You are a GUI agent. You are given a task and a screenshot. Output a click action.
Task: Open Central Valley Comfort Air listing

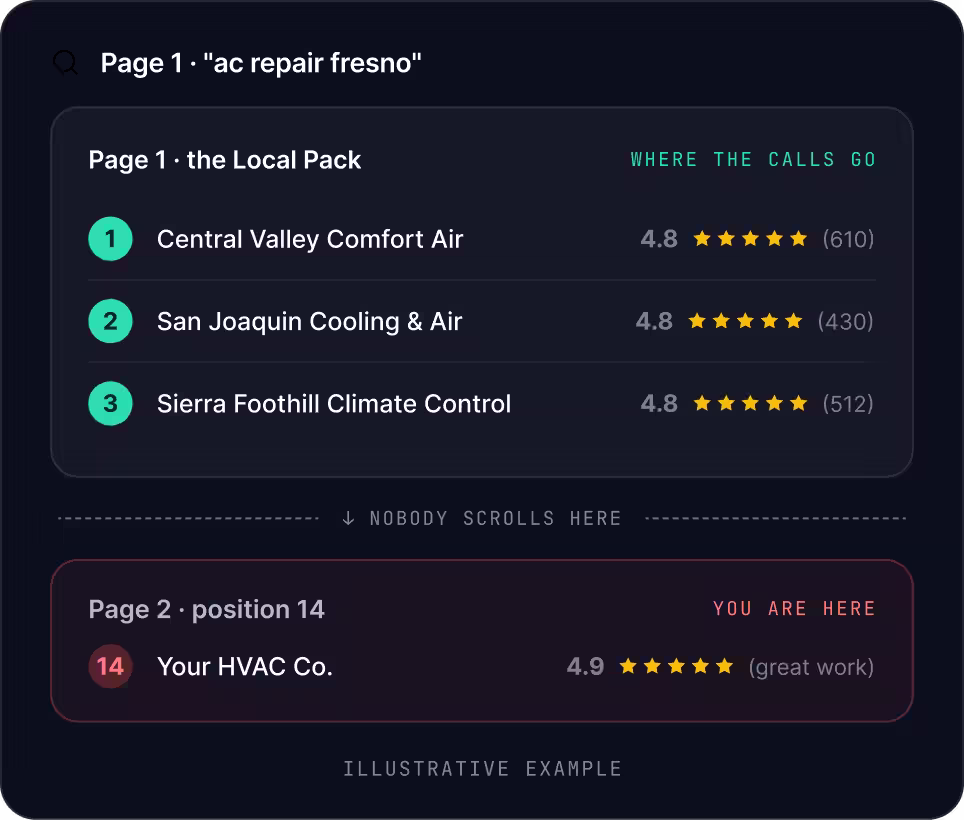pos(310,239)
